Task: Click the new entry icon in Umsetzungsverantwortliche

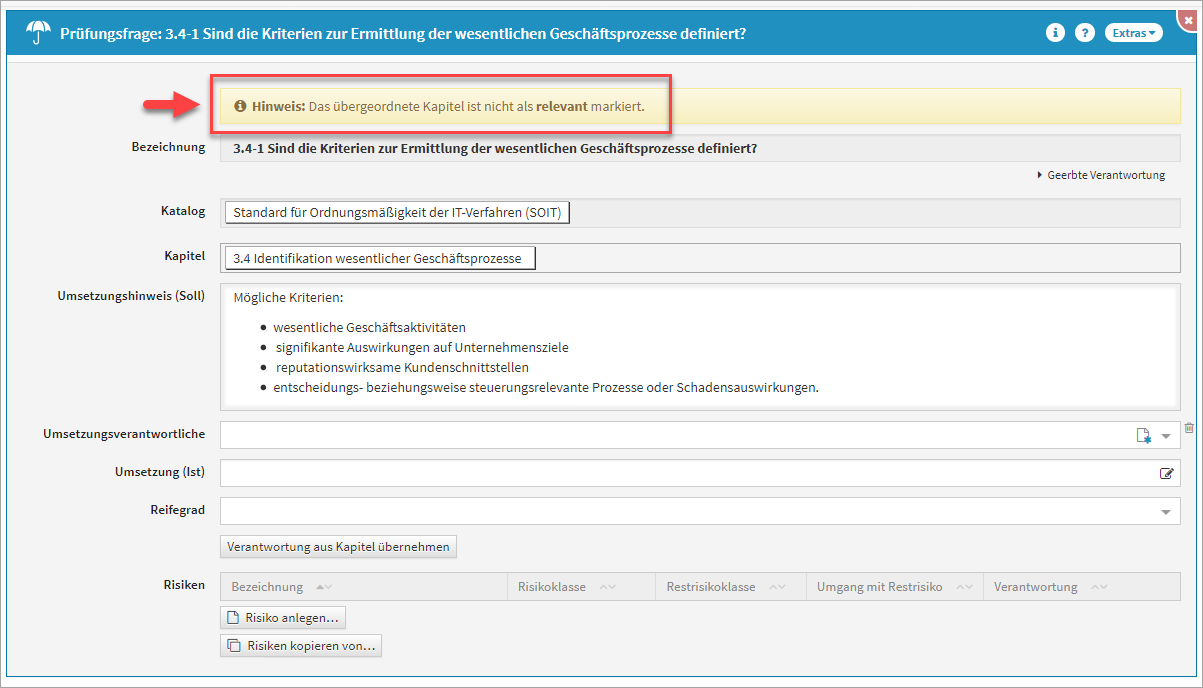Action: [1144, 436]
